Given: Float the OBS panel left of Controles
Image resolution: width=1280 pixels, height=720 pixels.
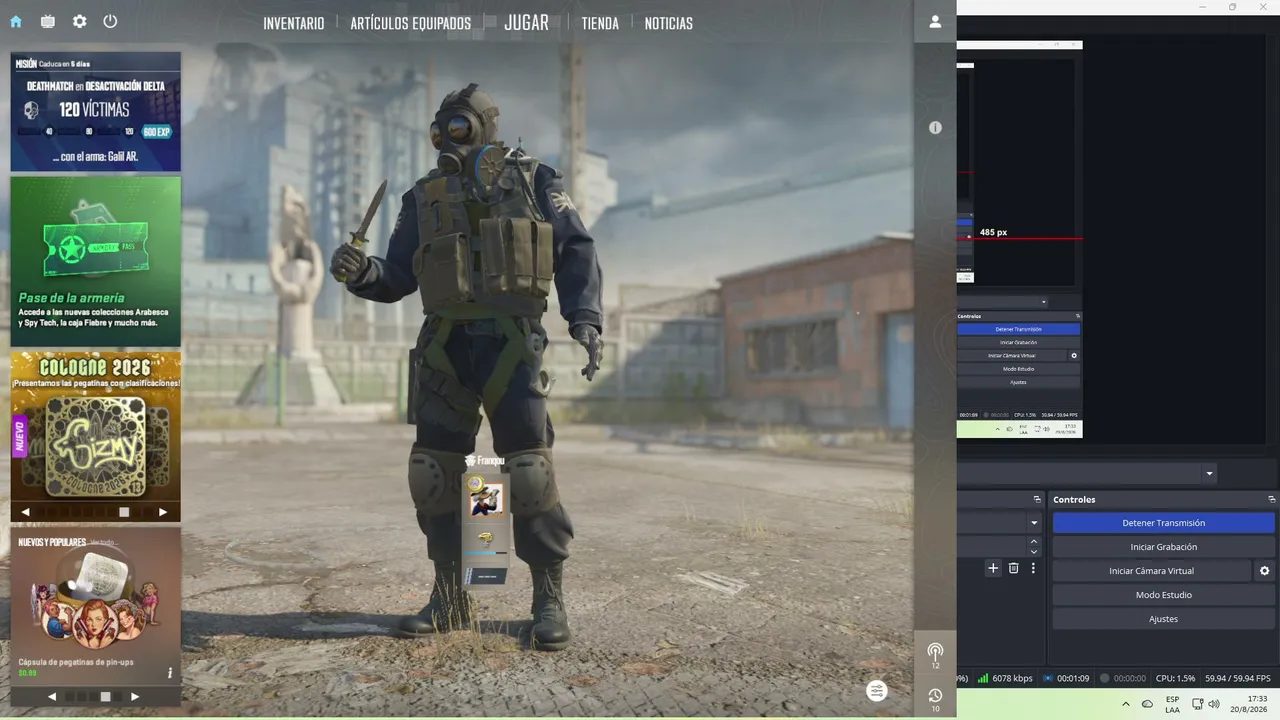Looking at the screenshot, I should pos(1037,499).
